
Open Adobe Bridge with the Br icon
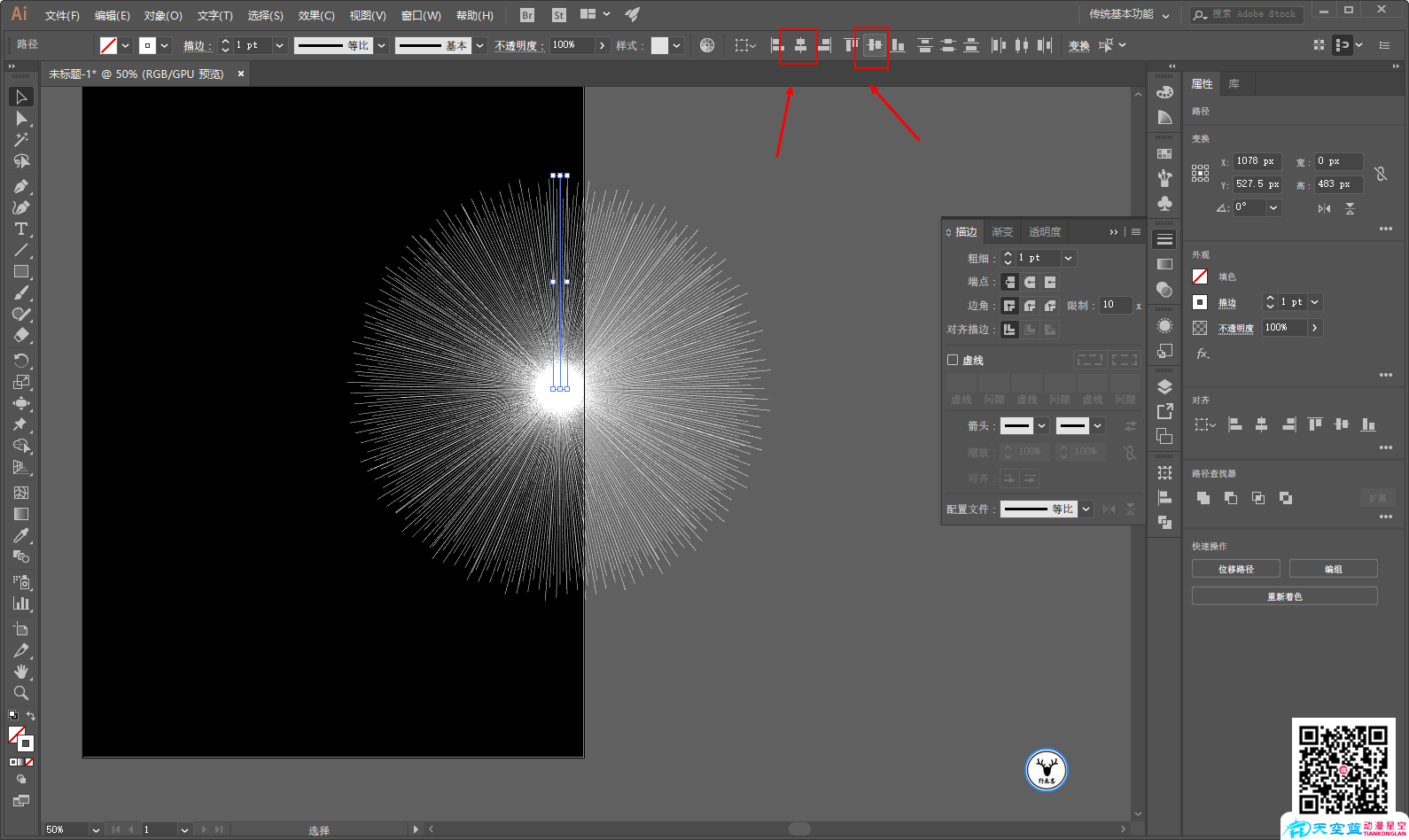(x=527, y=15)
